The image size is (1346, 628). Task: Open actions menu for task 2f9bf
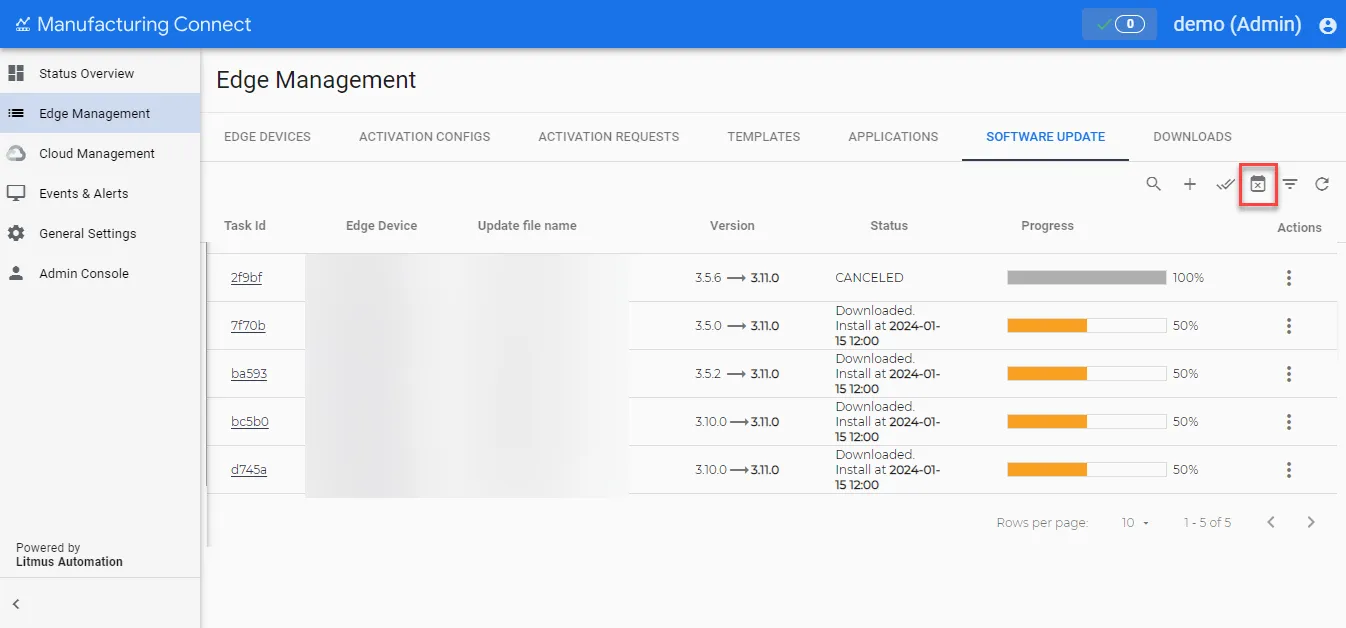point(1289,278)
